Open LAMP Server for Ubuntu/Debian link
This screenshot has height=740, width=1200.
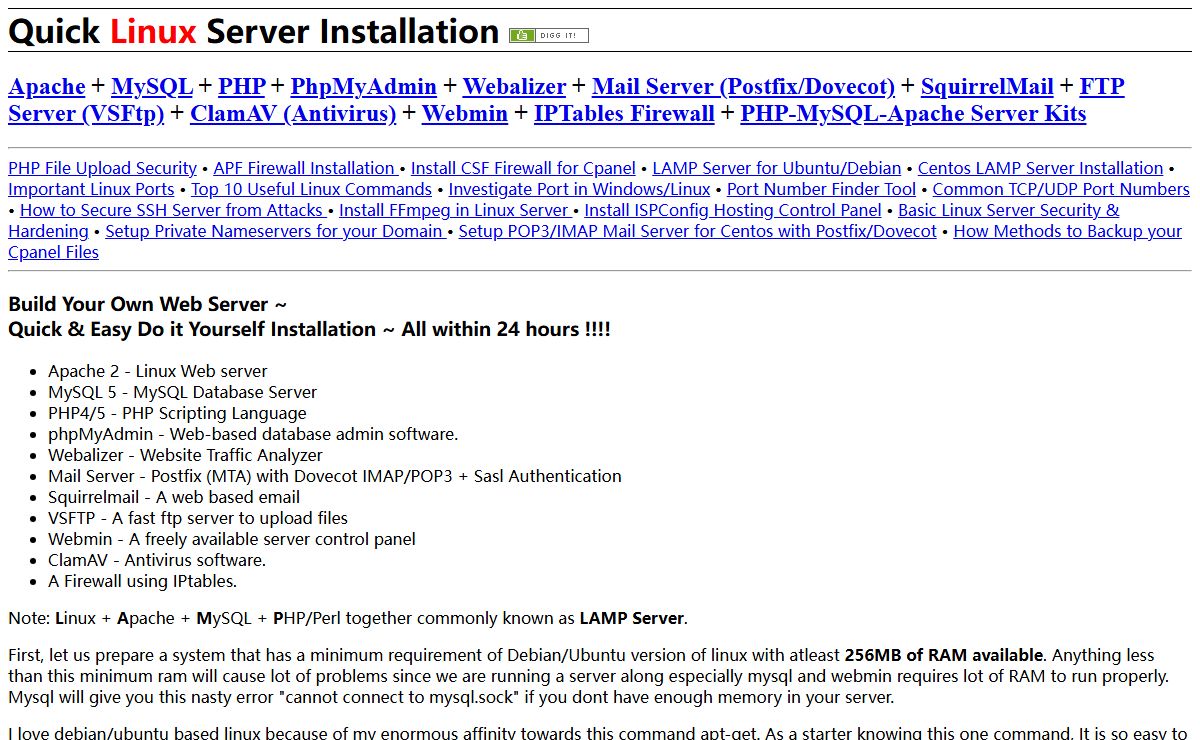(777, 168)
